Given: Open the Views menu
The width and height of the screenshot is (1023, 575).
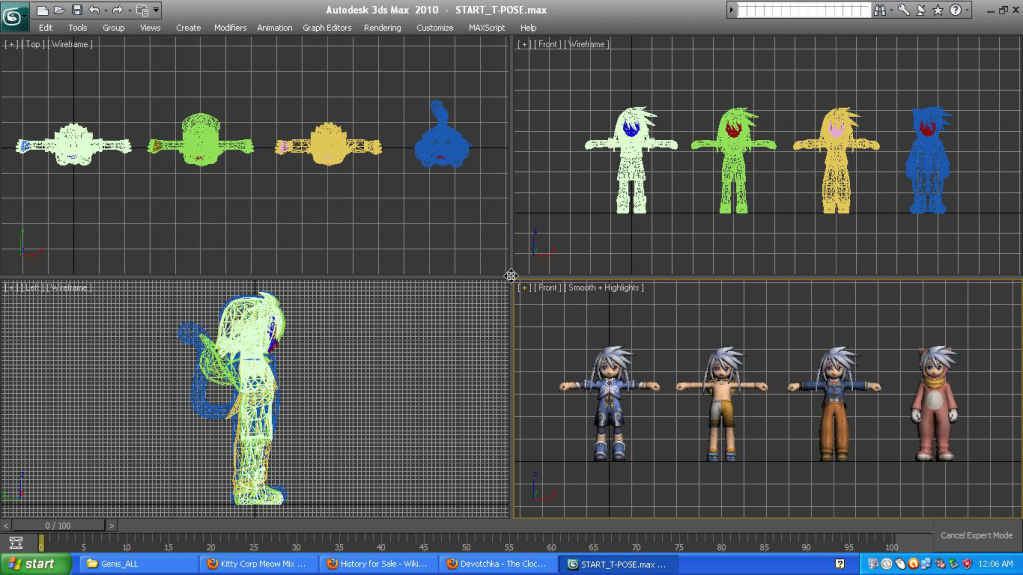Looking at the screenshot, I should coord(150,28).
